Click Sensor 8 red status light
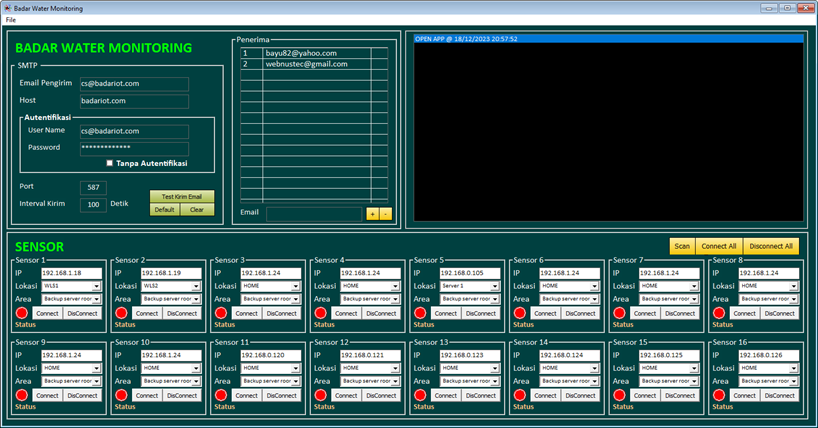Screen dimensions: 818x428 719,313
